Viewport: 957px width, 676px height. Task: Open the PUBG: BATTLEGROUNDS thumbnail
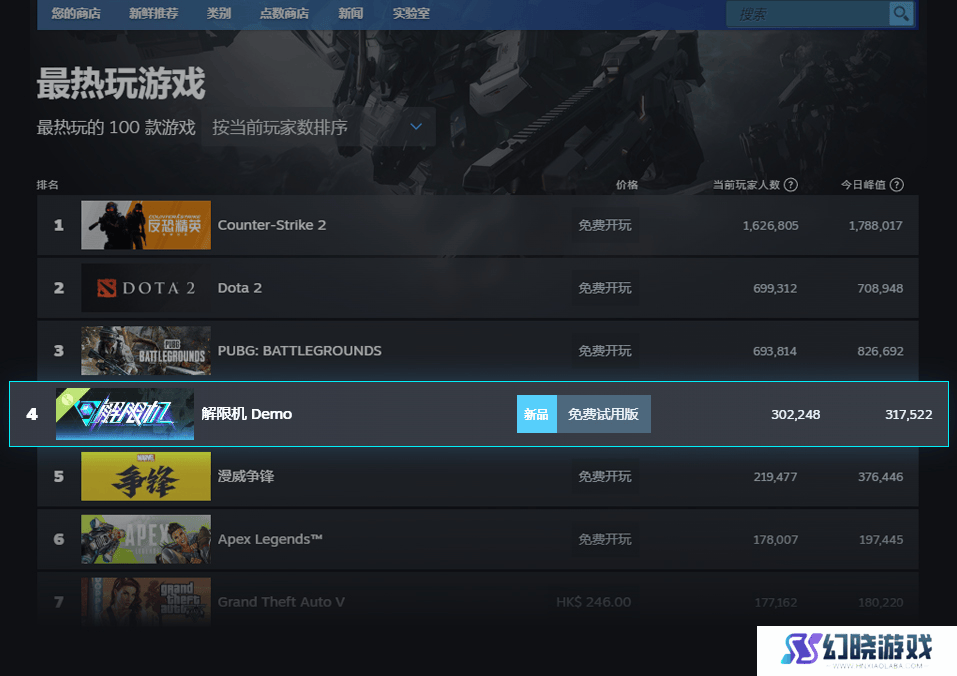(x=146, y=351)
